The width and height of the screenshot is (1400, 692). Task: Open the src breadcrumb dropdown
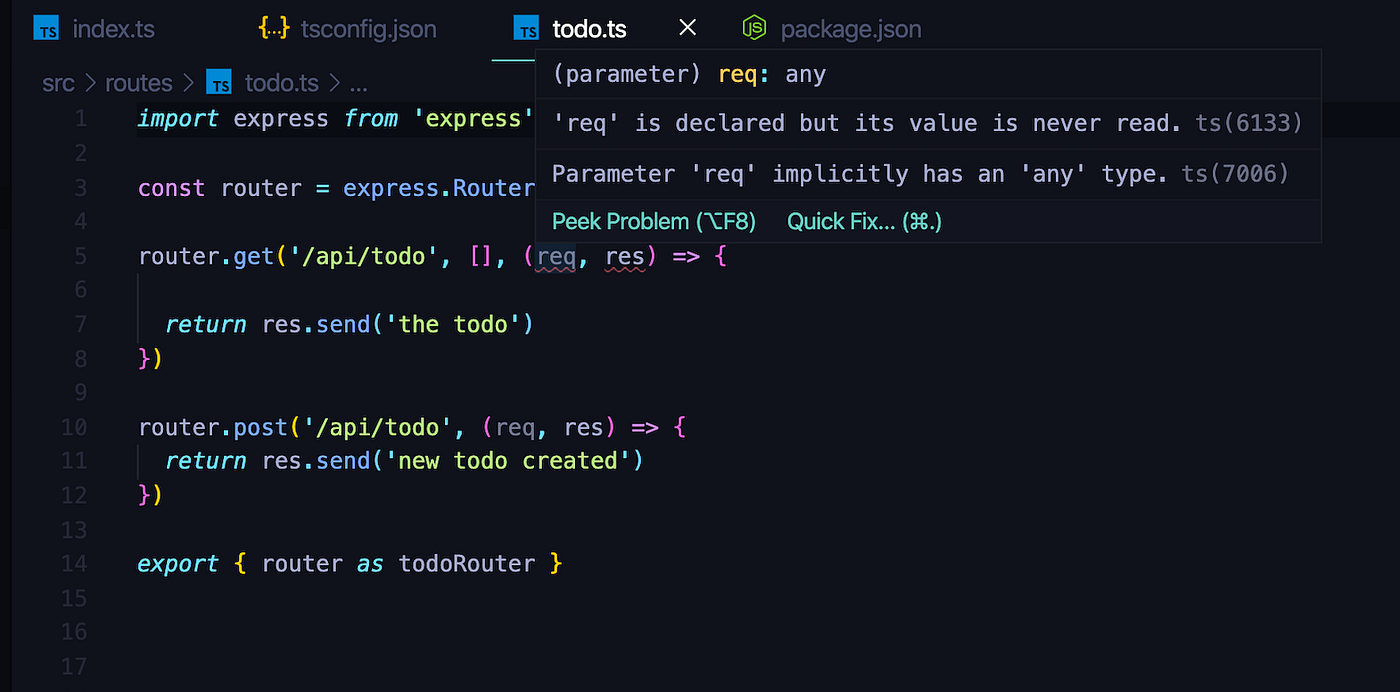click(x=58, y=82)
